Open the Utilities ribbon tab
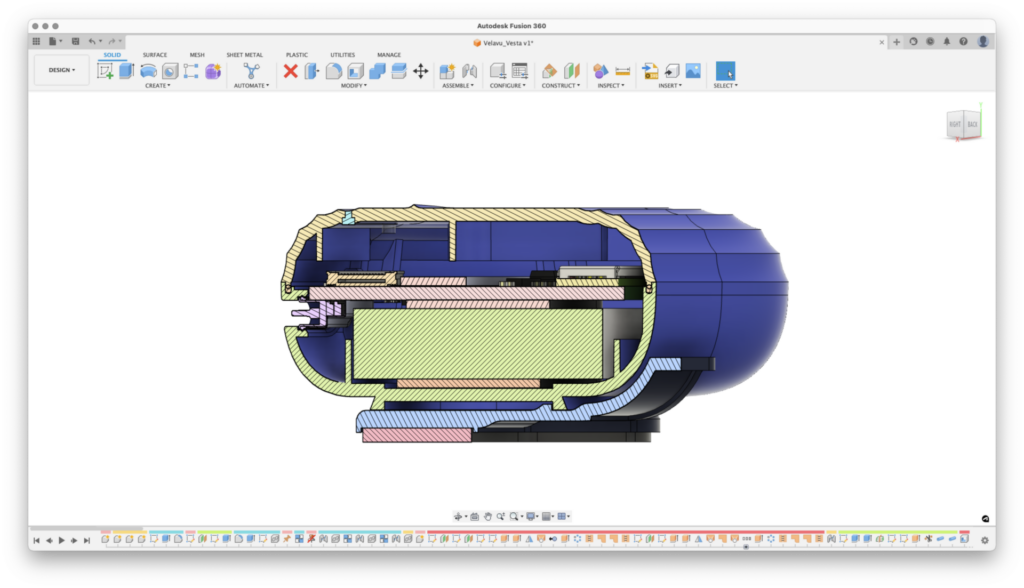 point(342,55)
